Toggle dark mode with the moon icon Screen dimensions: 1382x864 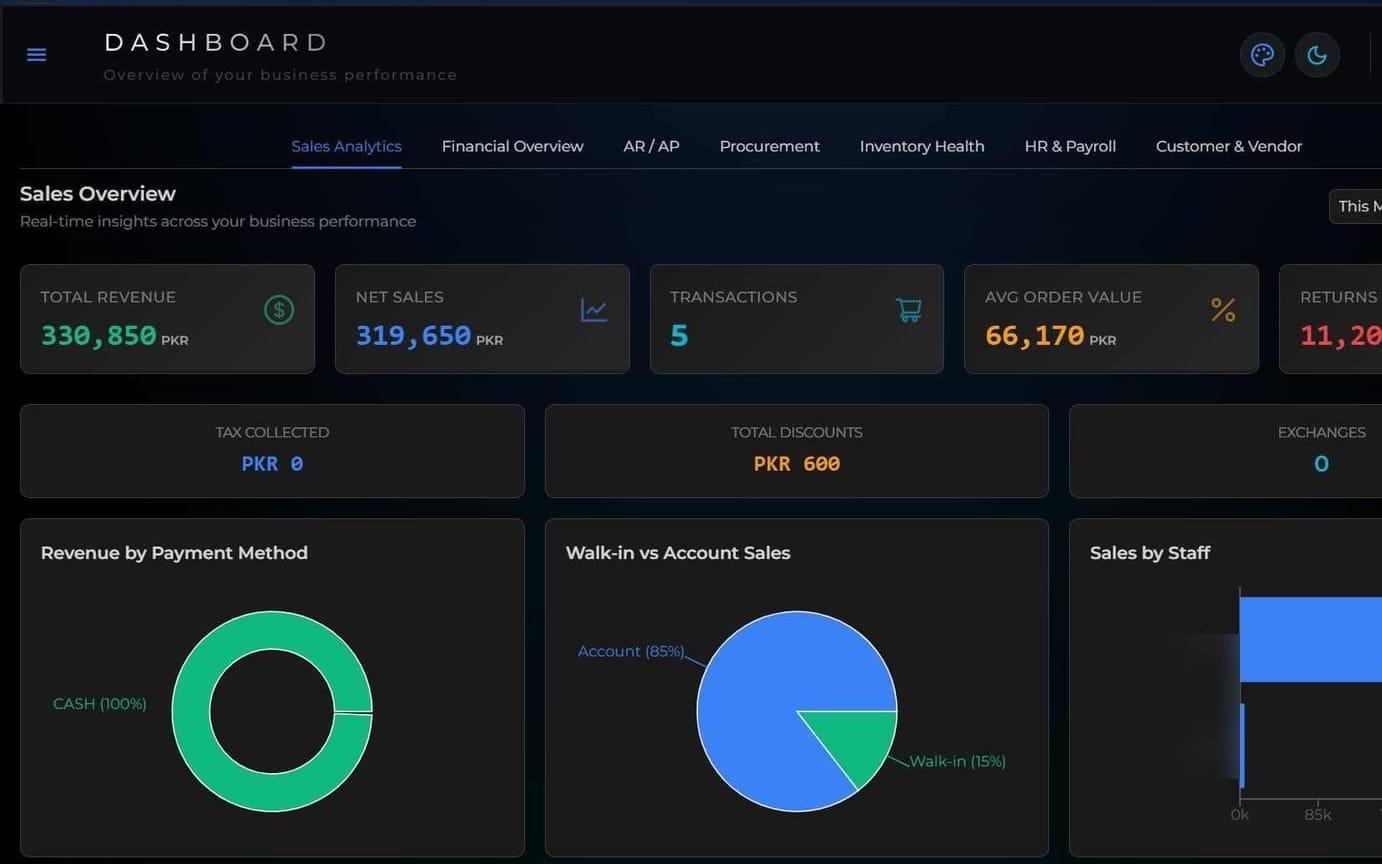coord(1317,55)
